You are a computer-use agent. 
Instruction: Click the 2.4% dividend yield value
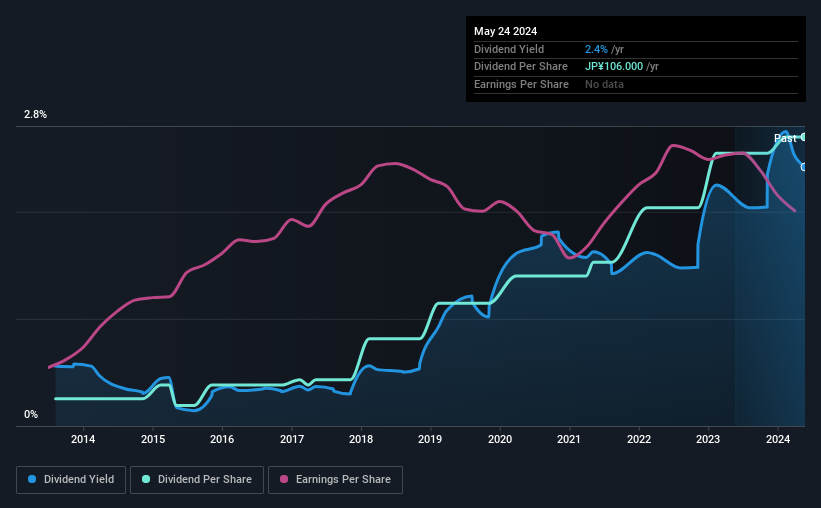[596, 49]
